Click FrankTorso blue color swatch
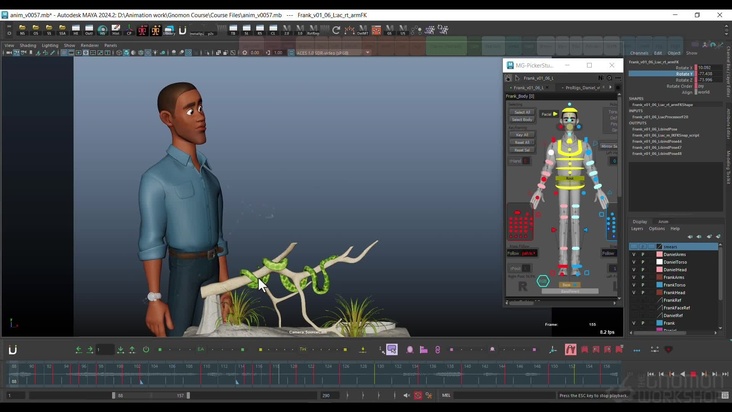 click(x=660, y=285)
